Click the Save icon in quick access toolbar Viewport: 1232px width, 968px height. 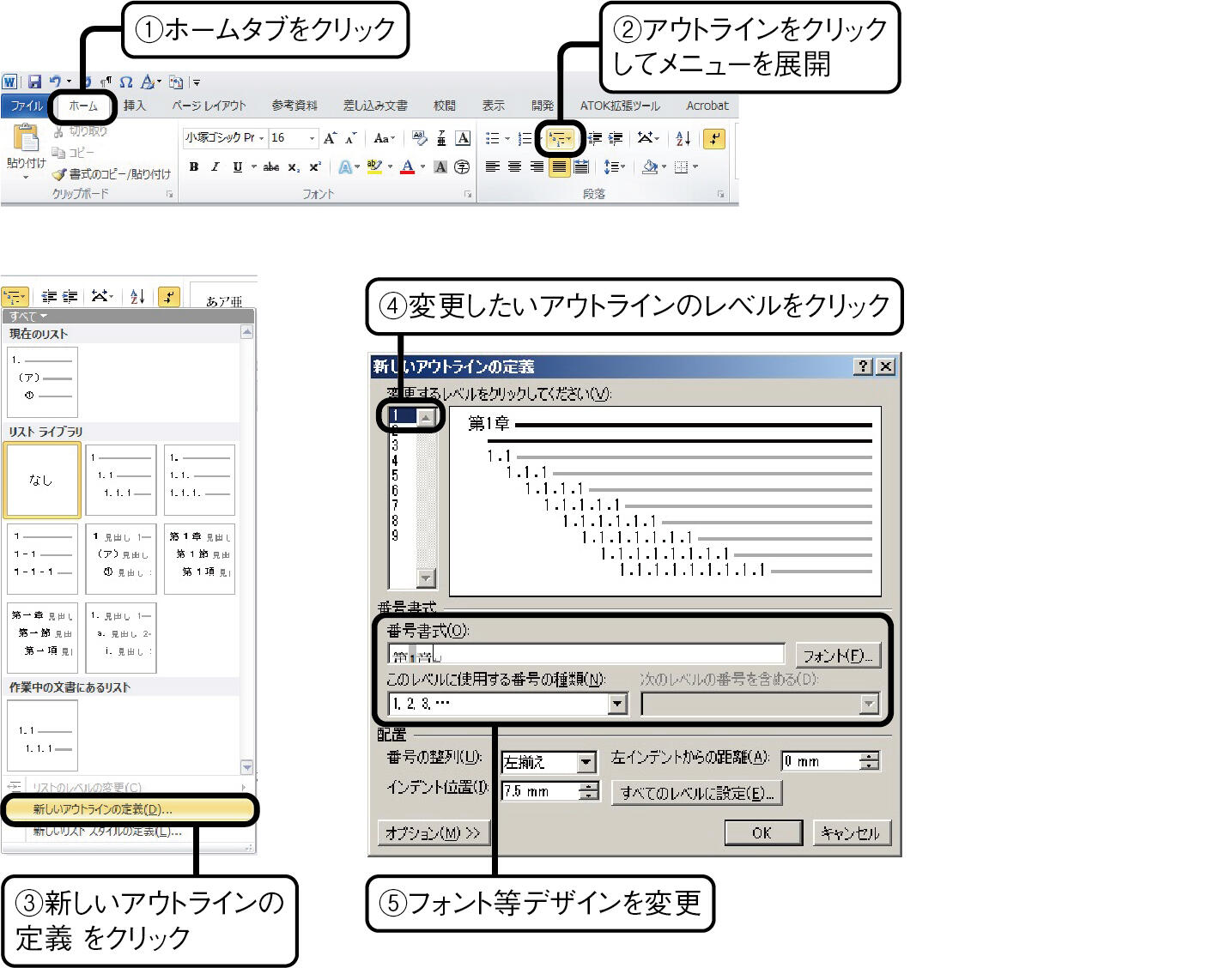[x=35, y=82]
